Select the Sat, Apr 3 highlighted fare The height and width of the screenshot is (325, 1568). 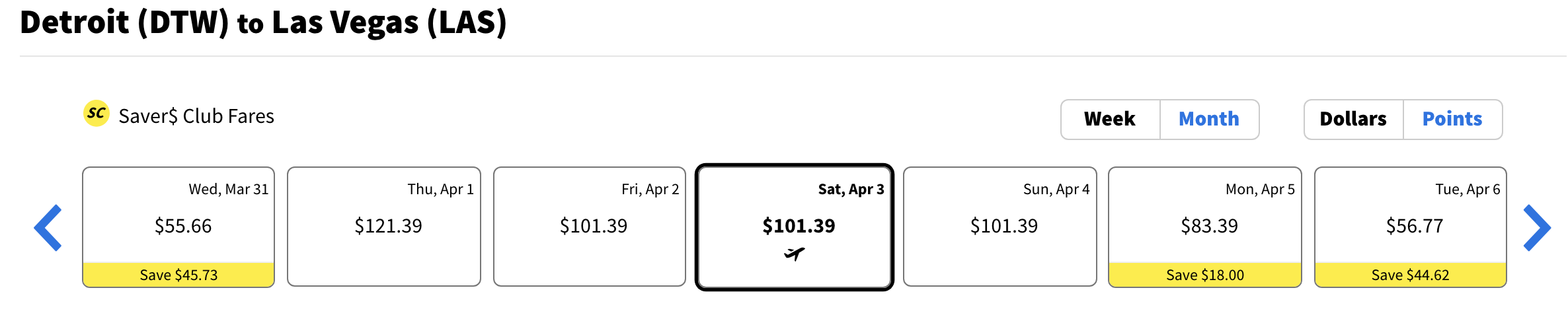point(795,227)
